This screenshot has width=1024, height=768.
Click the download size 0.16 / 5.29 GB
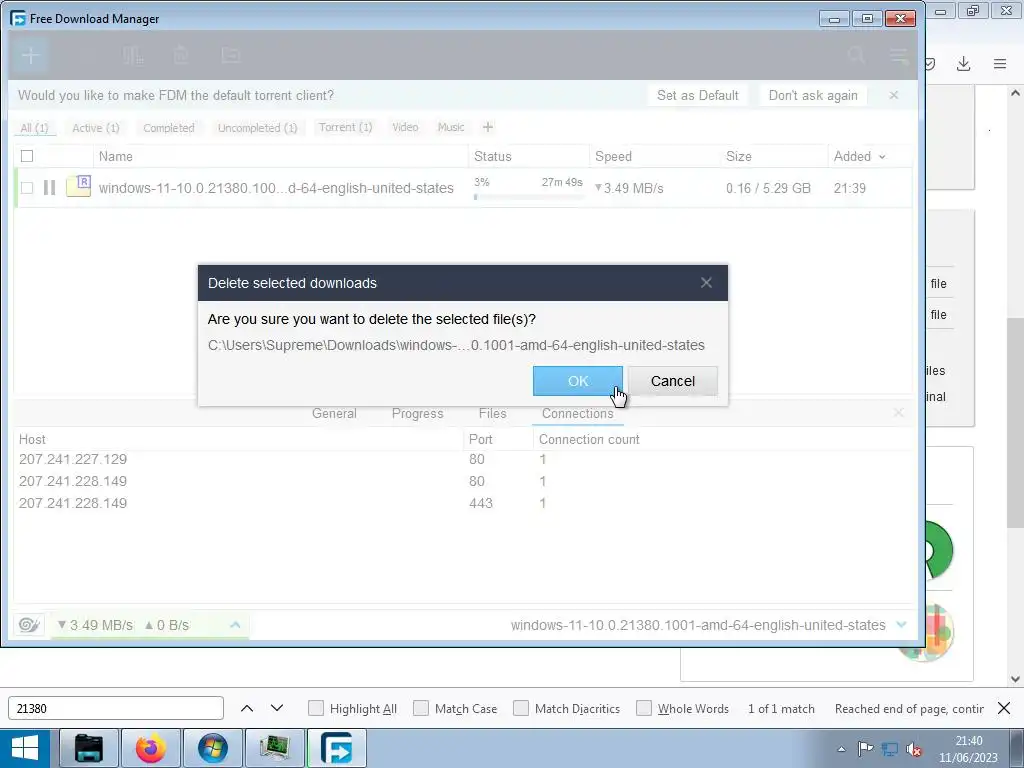[x=769, y=188]
